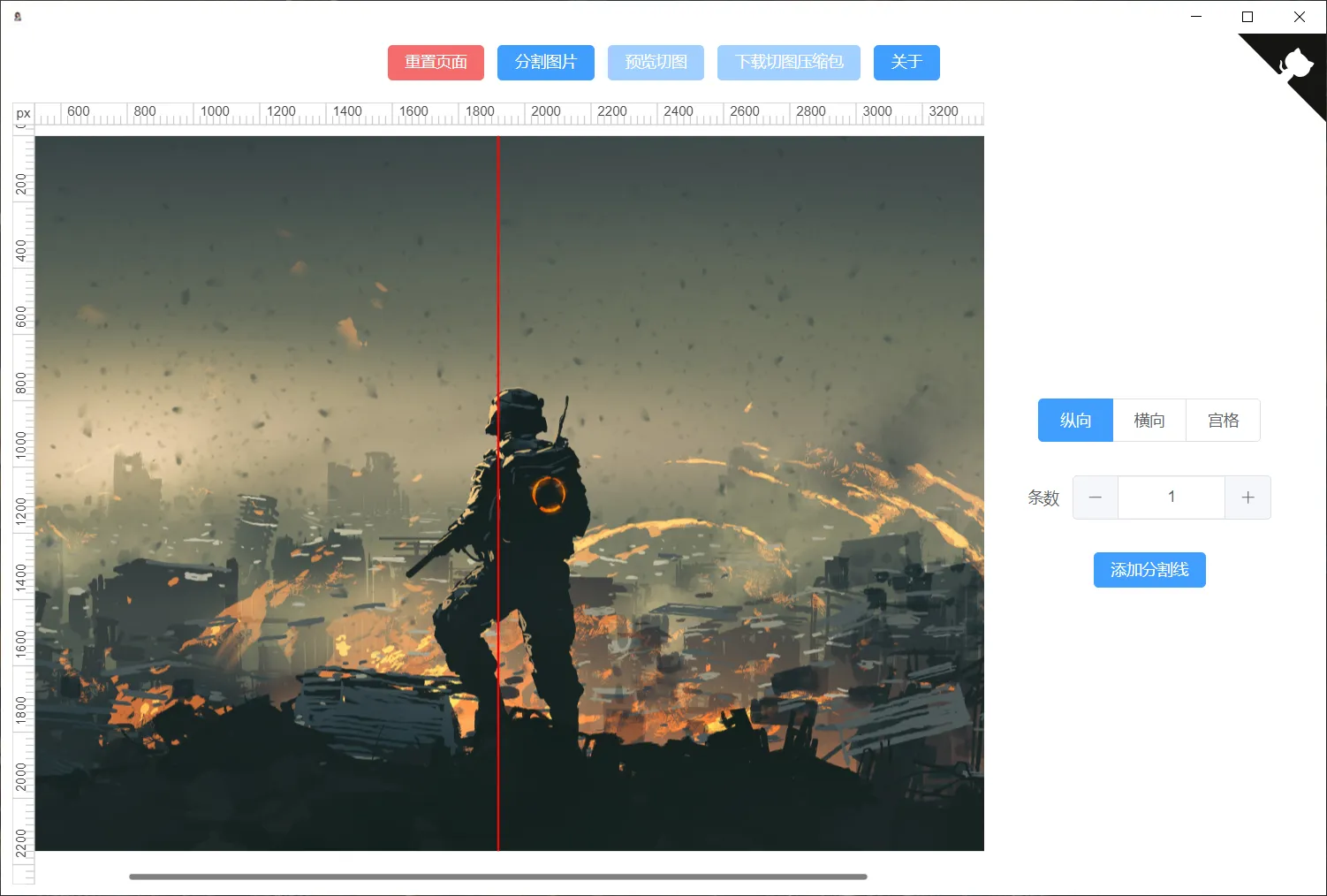This screenshot has height=896, width=1327.
Task: Click the 预览切图 preview button
Action: [656, 63]
